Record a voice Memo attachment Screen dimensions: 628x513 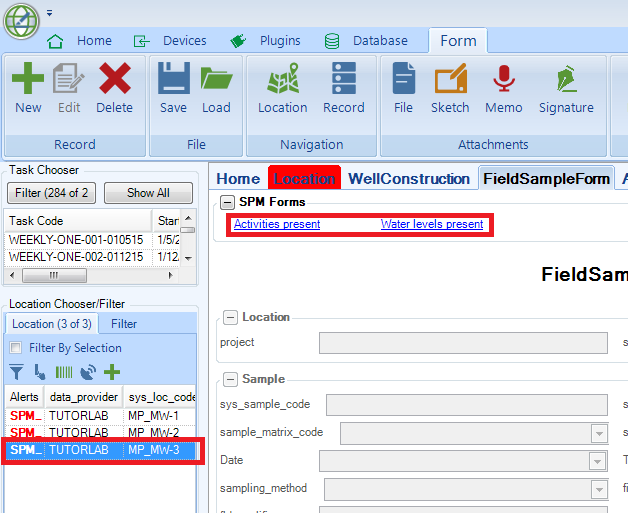click(504, 88)
